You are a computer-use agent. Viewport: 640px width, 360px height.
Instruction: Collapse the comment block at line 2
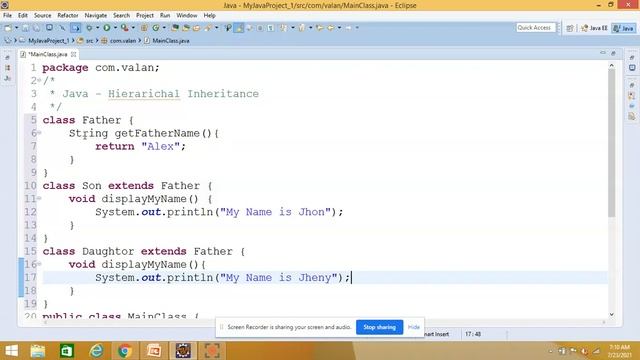pyautogui.click(x=39, y=80)
